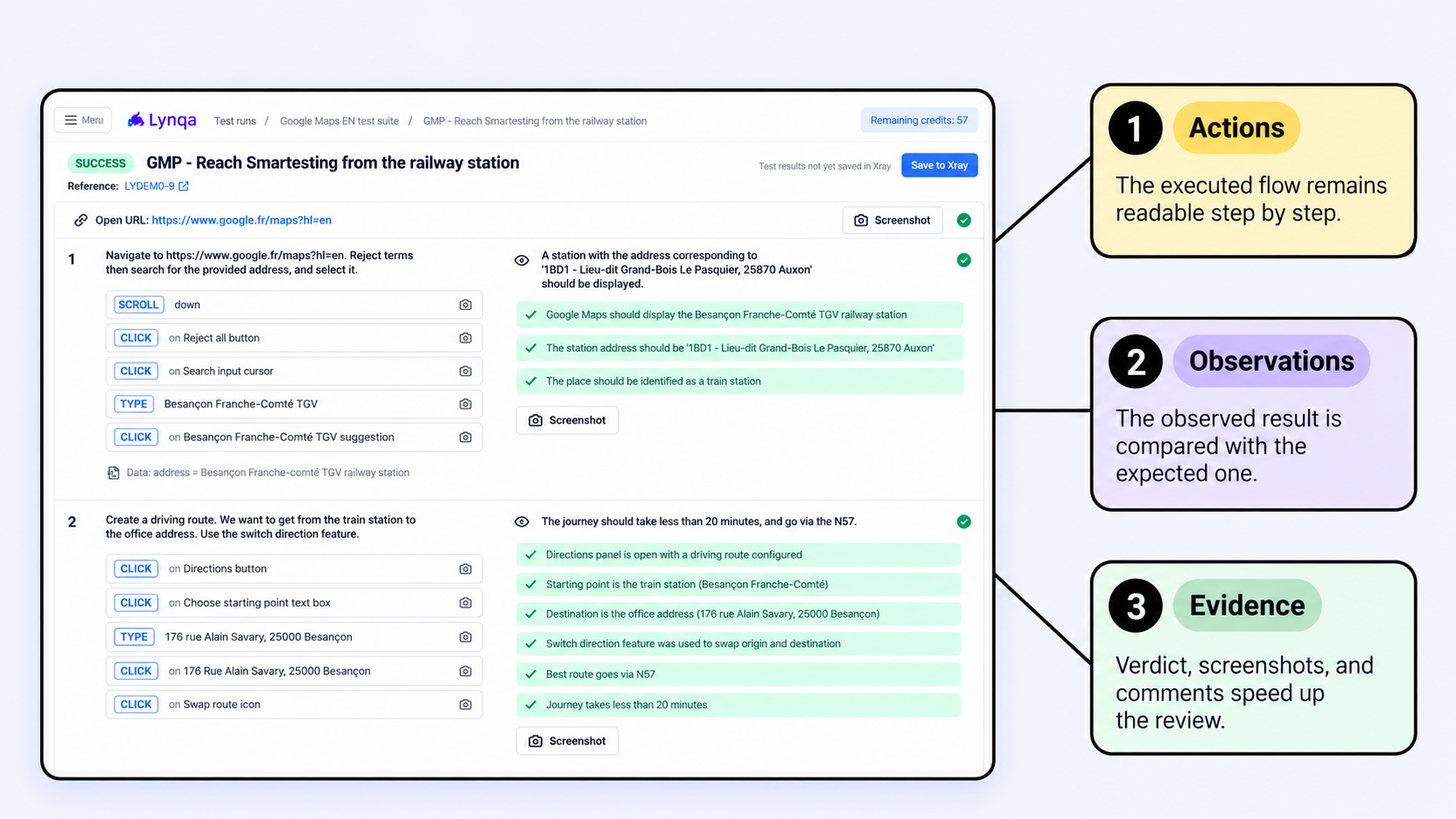The width and height of the screenshot is (1456, 819).
Task: View camera icon for SCROLL down action
Action: pyautogui.click(x=466, y=305)
